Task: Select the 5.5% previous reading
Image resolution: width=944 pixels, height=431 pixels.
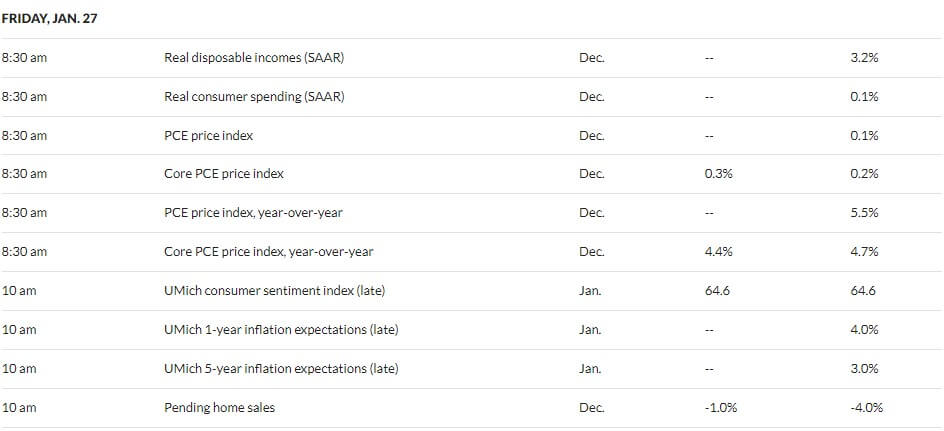Action: coord(864,212)
